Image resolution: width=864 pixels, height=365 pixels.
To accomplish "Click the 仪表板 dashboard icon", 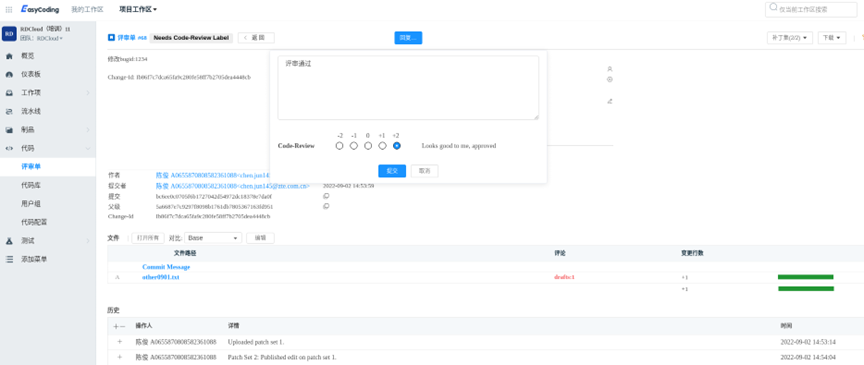I will (x=9, y=74).
